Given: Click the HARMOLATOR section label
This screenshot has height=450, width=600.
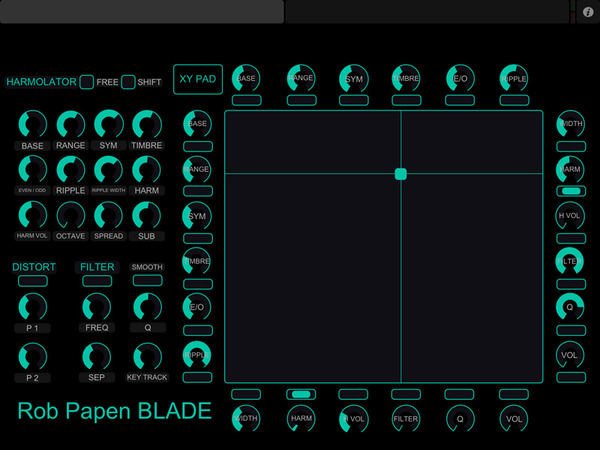Looking at the screenshot, I should (x=41, y=82).
